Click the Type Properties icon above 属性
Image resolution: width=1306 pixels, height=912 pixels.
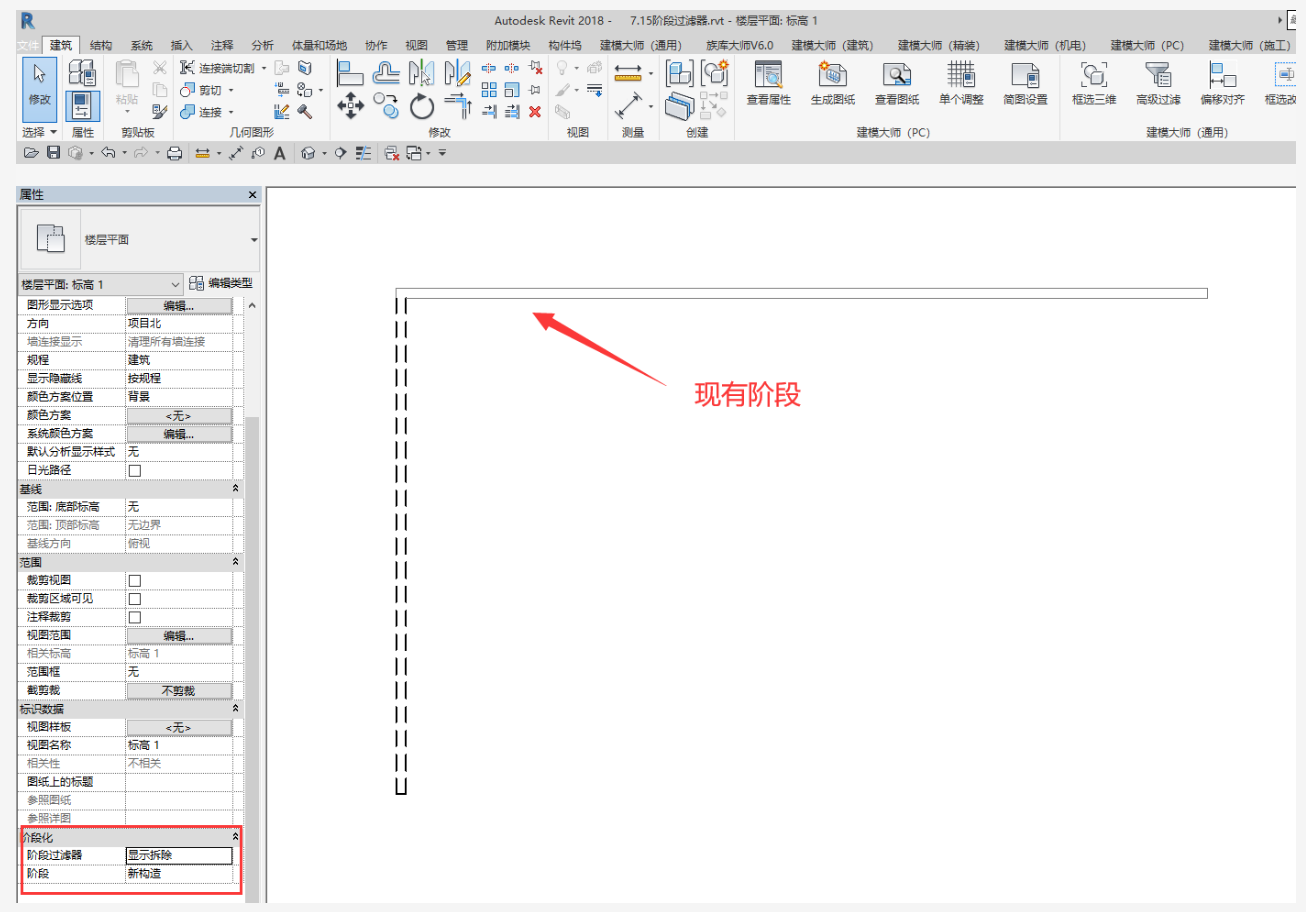tap(82, 72)
